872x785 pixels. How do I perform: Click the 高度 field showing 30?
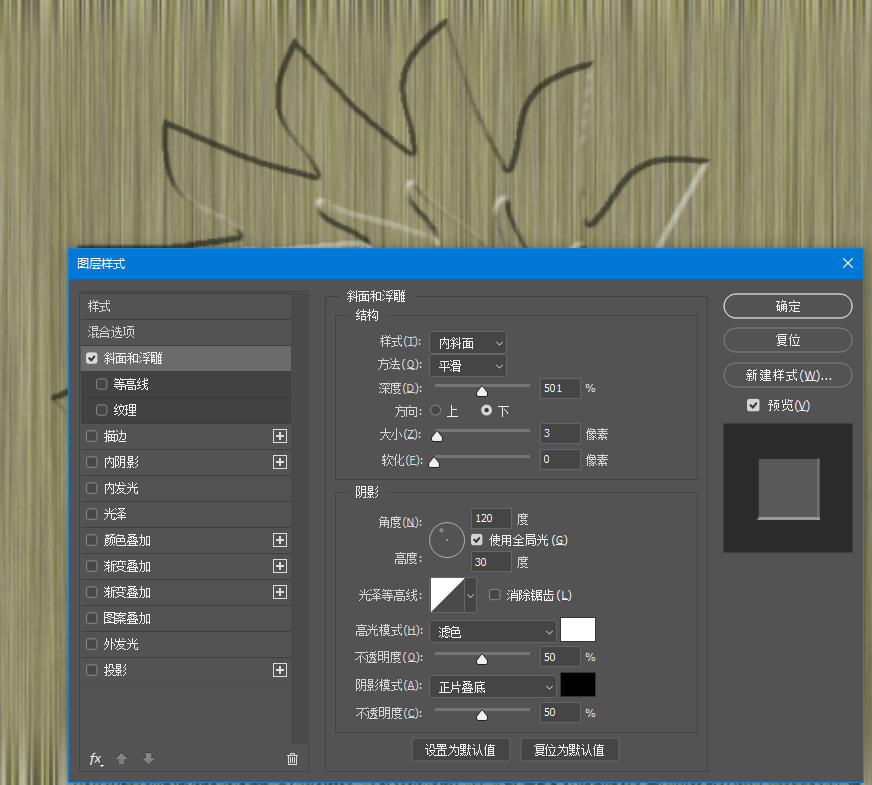[x=491, y=562]
